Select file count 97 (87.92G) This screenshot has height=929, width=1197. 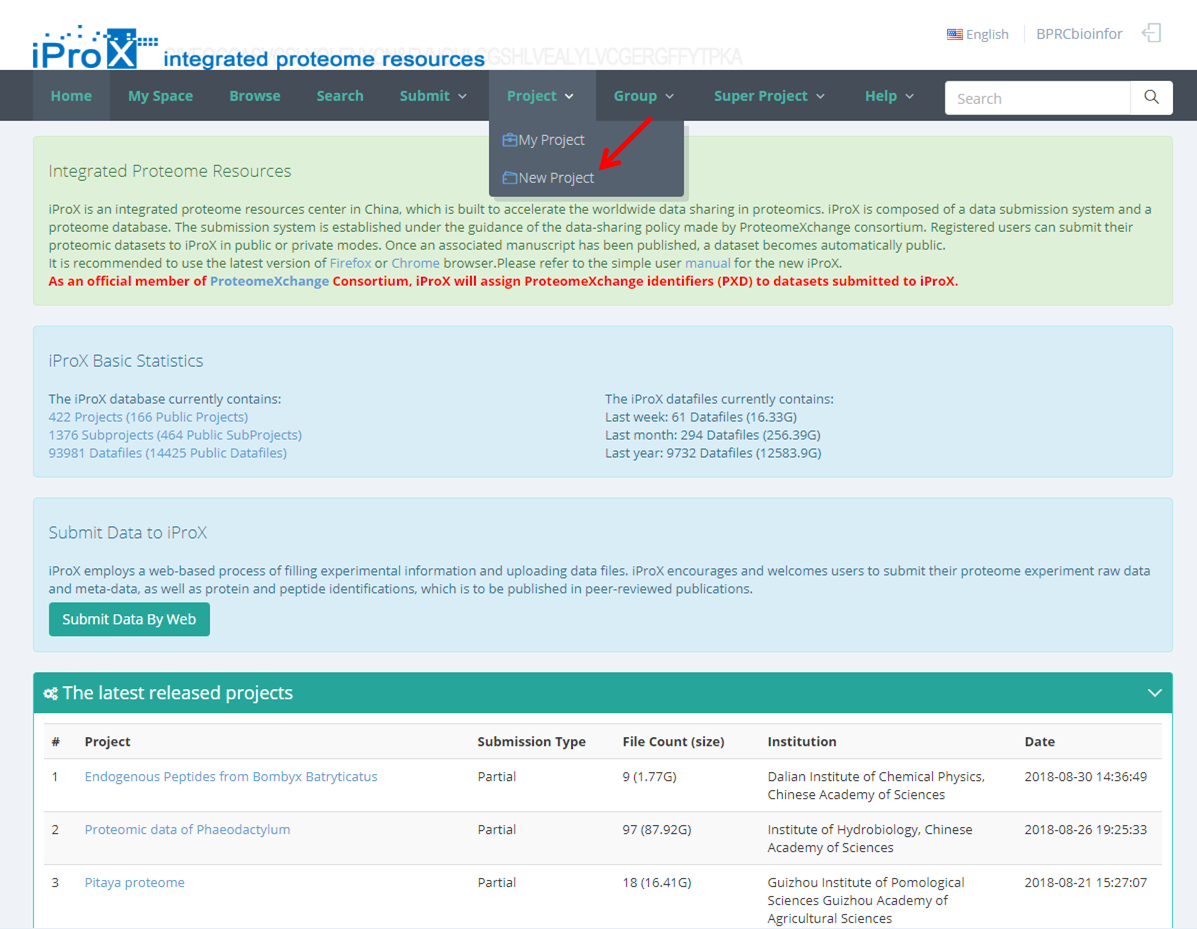[x=657, y=830]
